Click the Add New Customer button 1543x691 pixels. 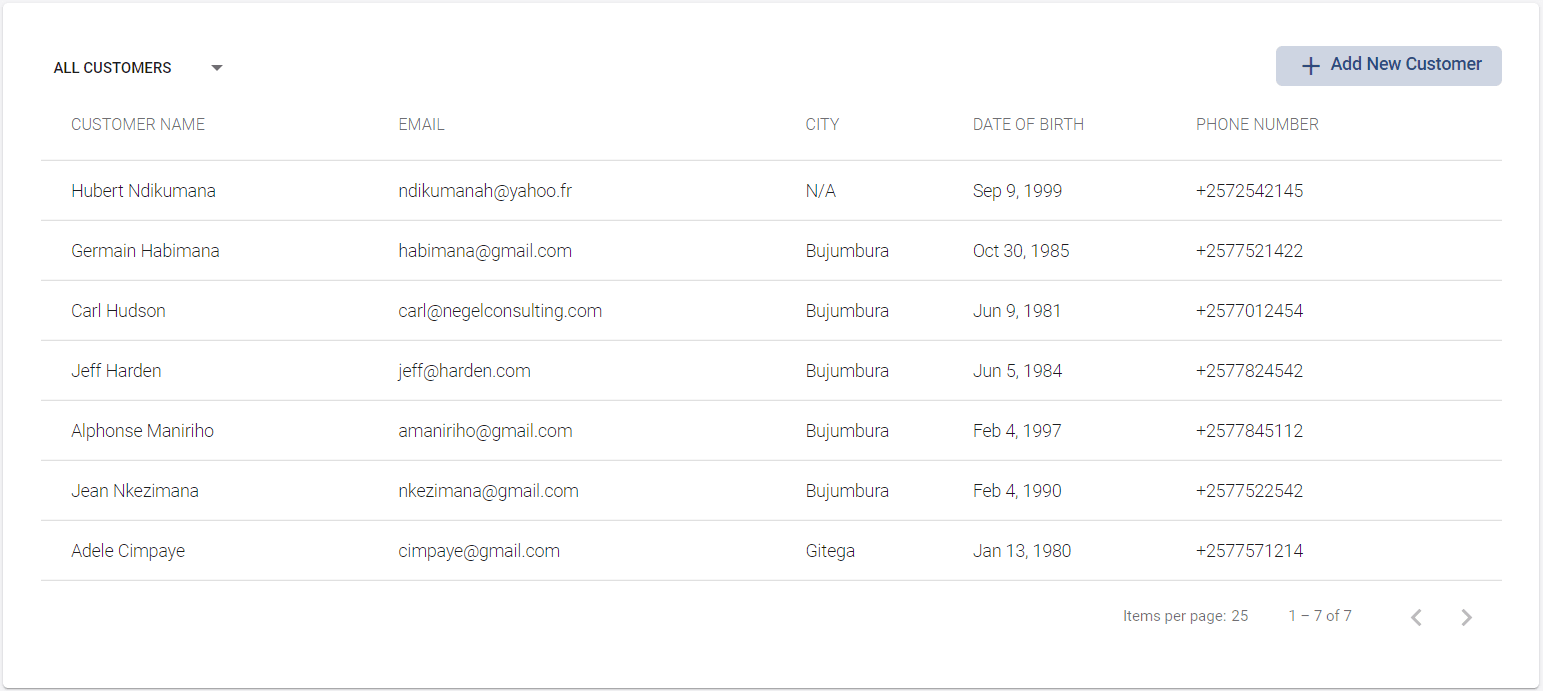point(1388,66)
